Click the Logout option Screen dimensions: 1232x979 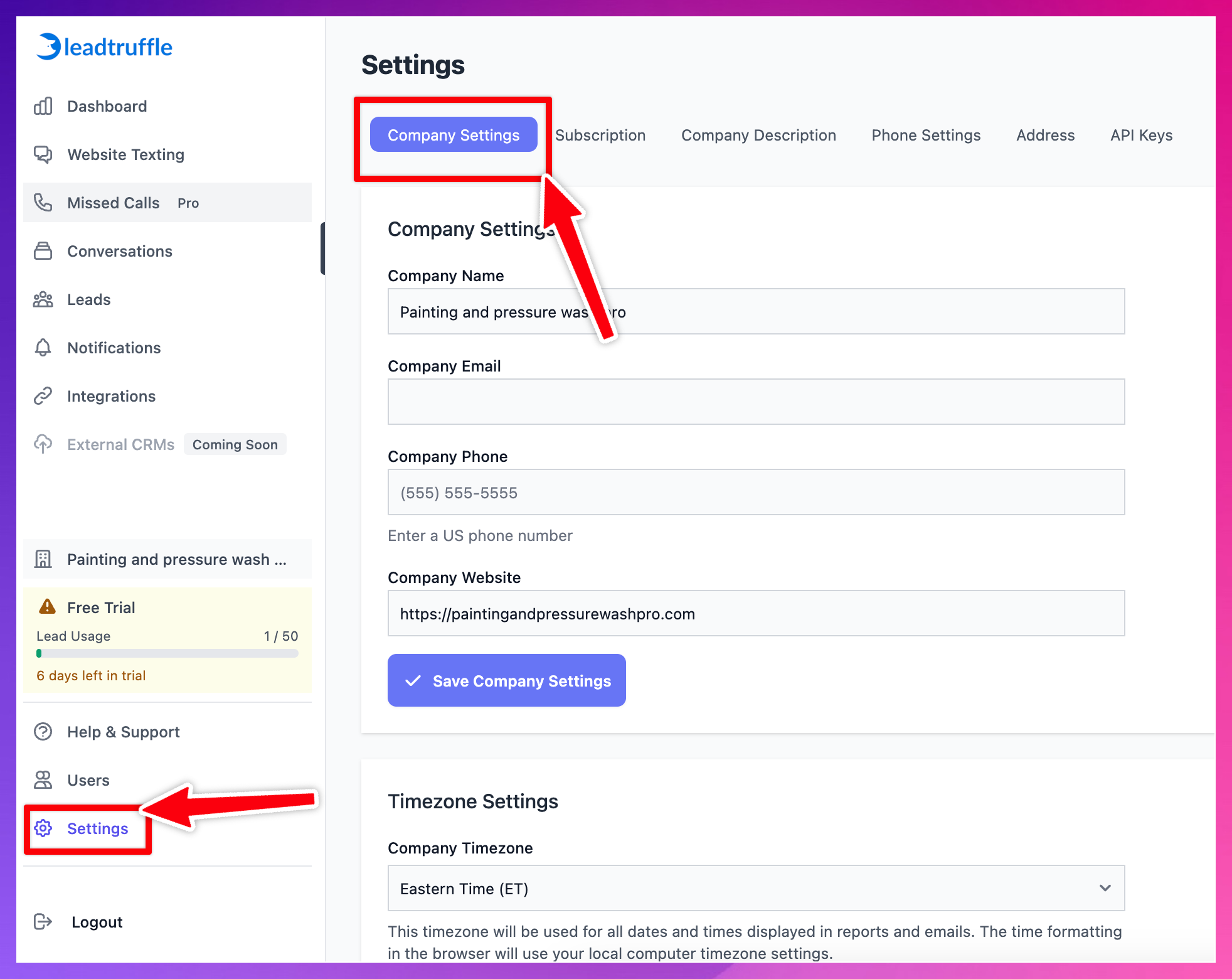point(96,921)
